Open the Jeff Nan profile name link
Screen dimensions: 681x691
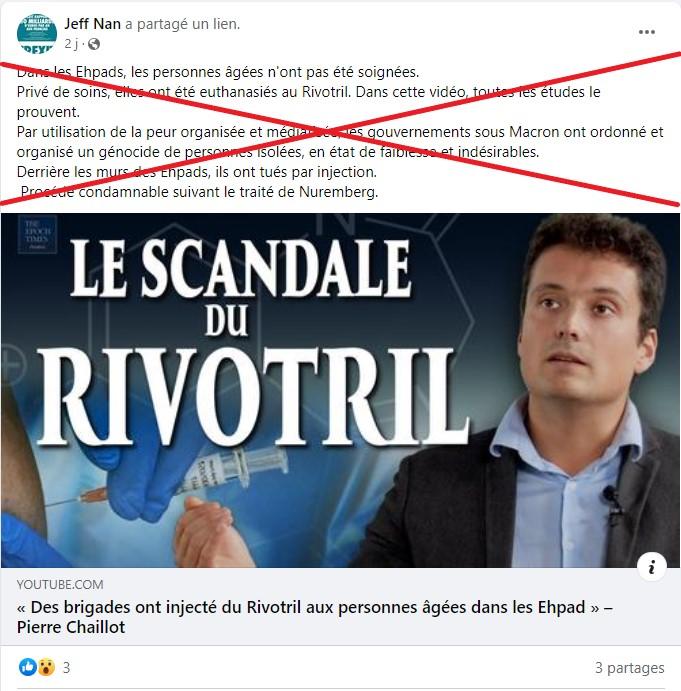[x=93, y=24]
